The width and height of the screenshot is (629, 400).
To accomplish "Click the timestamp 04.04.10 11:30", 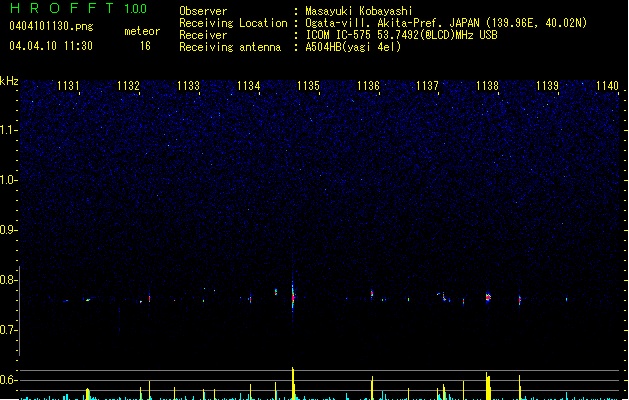I will pos(51,46).
